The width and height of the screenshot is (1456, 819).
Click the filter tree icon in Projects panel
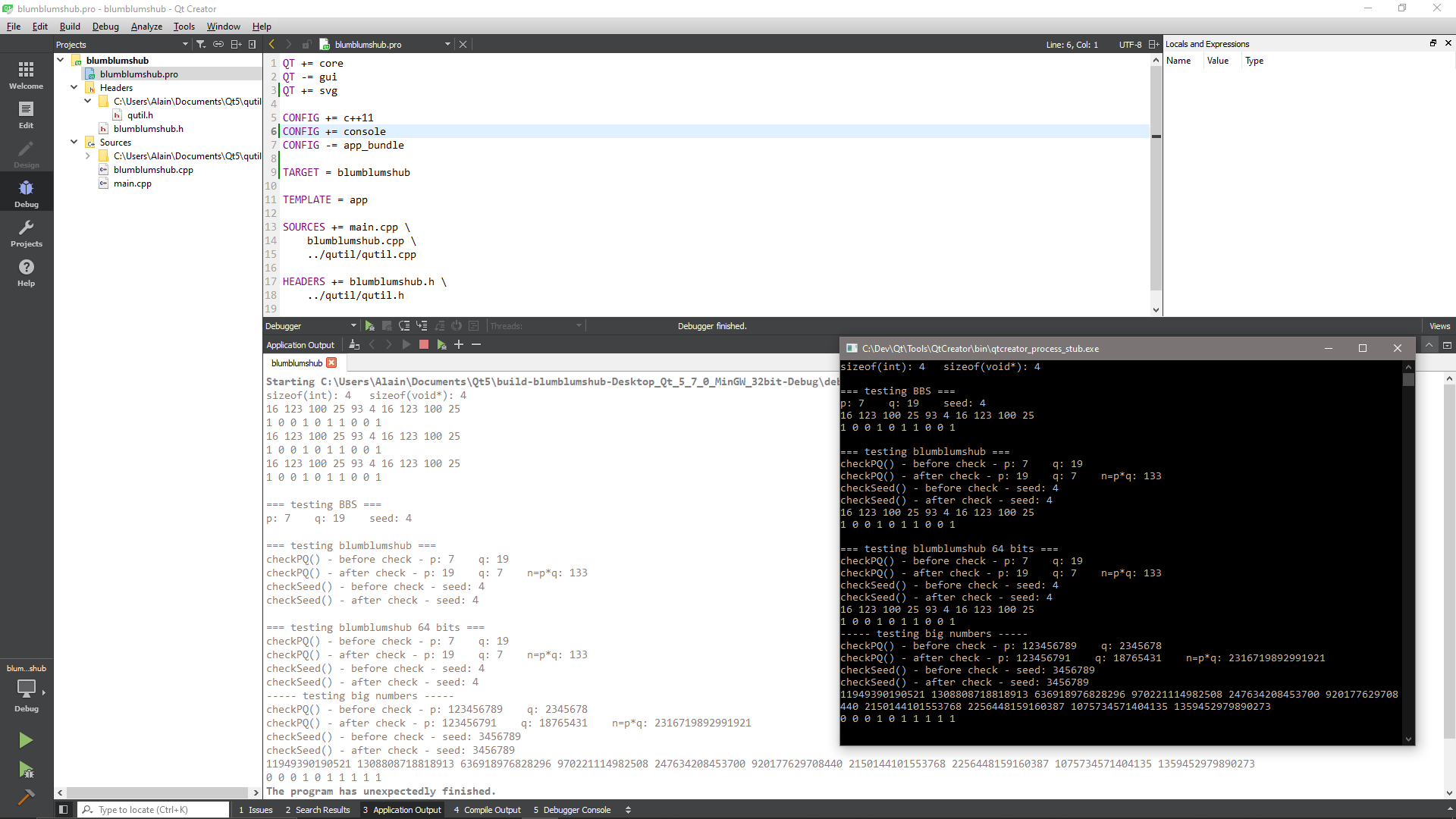point(201,44)
